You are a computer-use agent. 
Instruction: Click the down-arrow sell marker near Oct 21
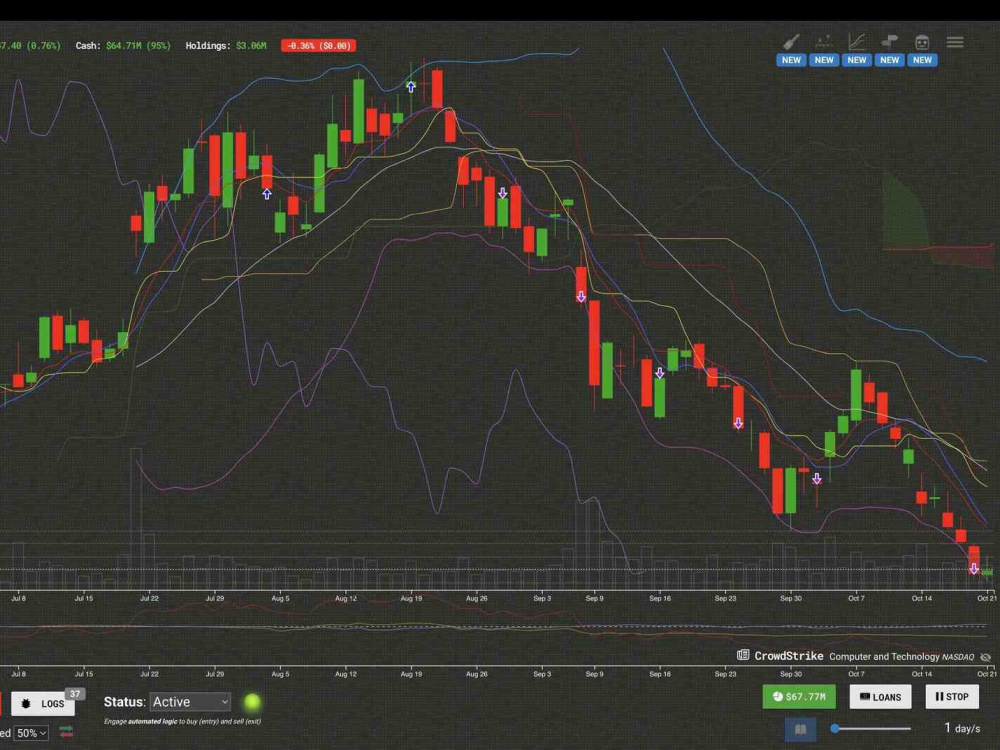click(x=974, y=568)
